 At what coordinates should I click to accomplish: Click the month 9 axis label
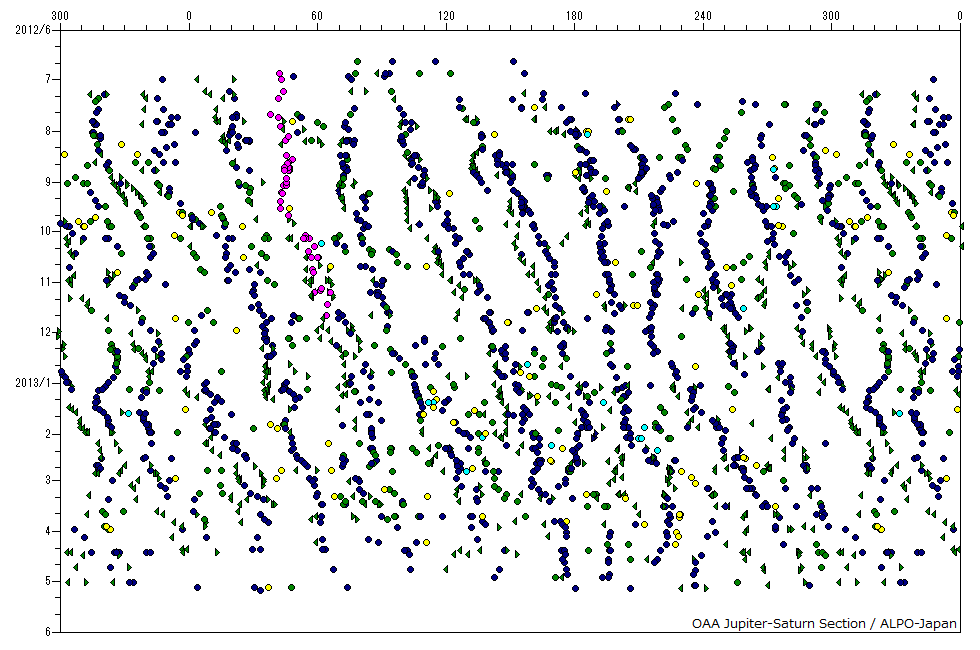[48, 182]
